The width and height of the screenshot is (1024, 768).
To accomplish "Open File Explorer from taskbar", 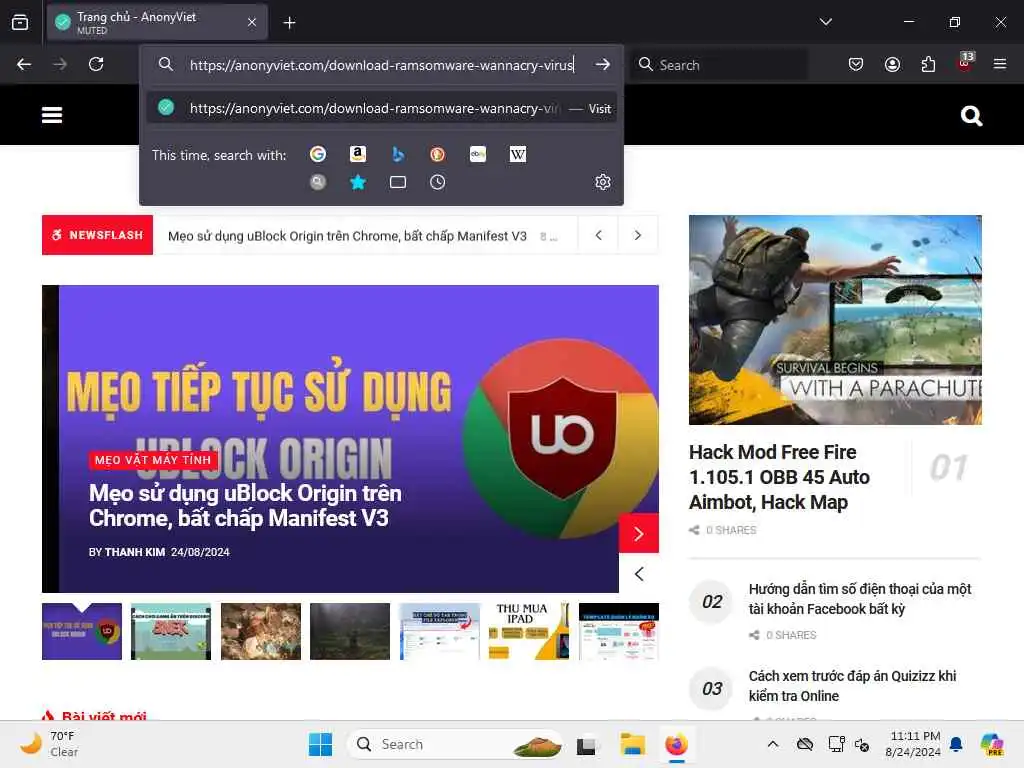I will pos(632,745).
